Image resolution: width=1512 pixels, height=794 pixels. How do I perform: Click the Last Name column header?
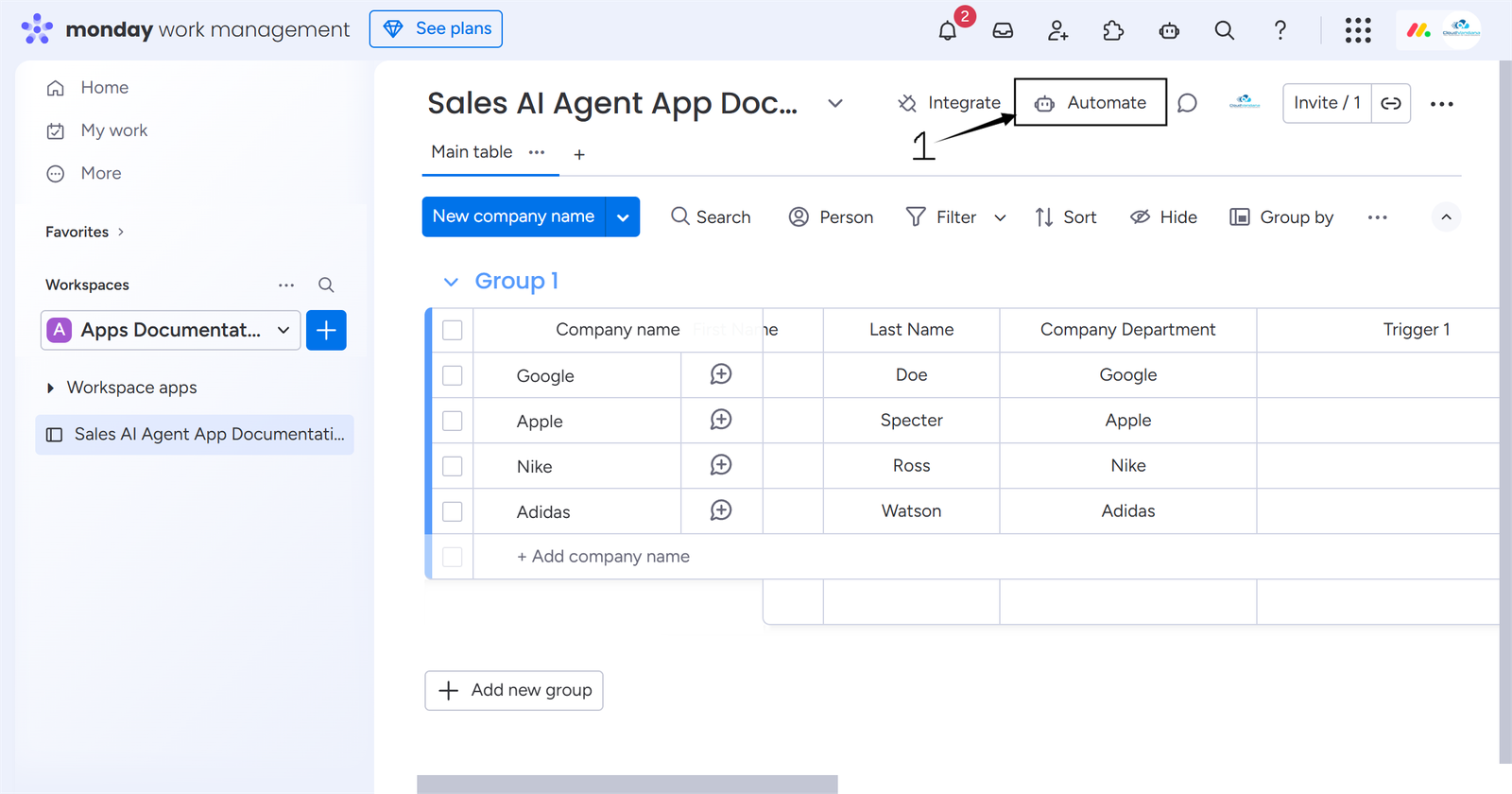911,330
